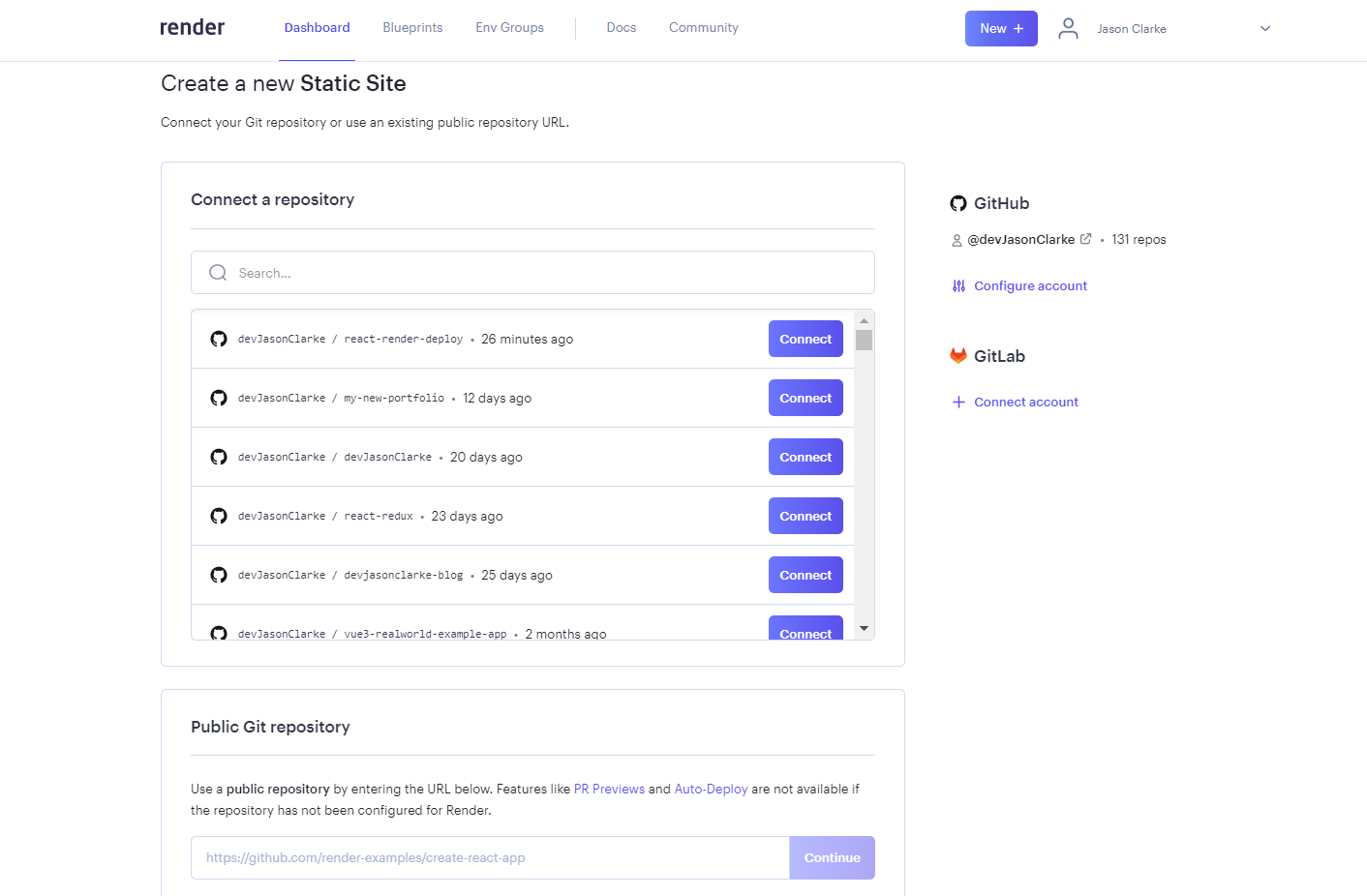Open the New plus menu
Image resolution: width=1367 pixels, height=896 pixels.
pos(1001,29)
